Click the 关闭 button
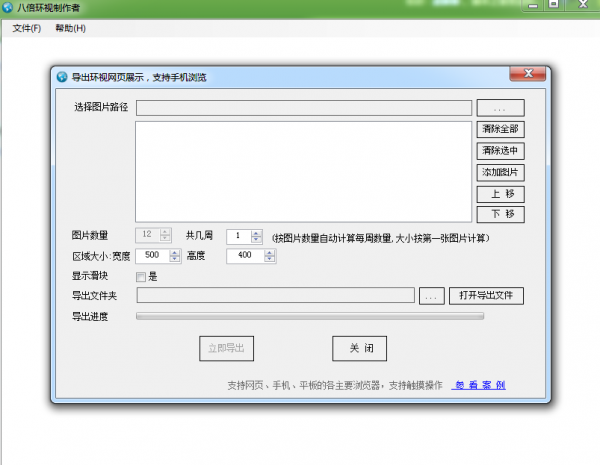This screenshot has height=465, width=600. [x=359, y=348]
